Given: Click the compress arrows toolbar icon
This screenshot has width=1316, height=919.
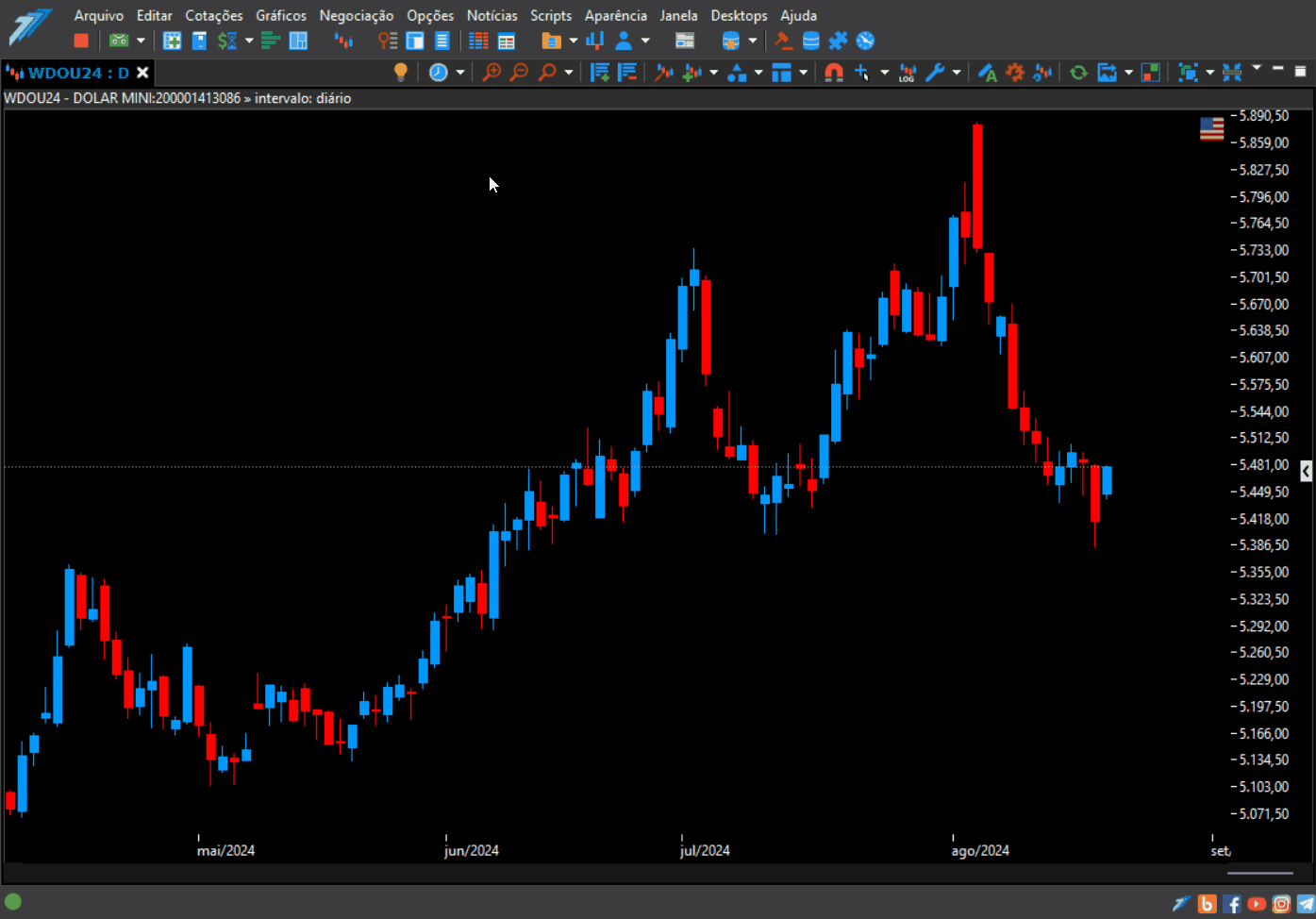Looking at the screenshot, I should [1232, 73].
